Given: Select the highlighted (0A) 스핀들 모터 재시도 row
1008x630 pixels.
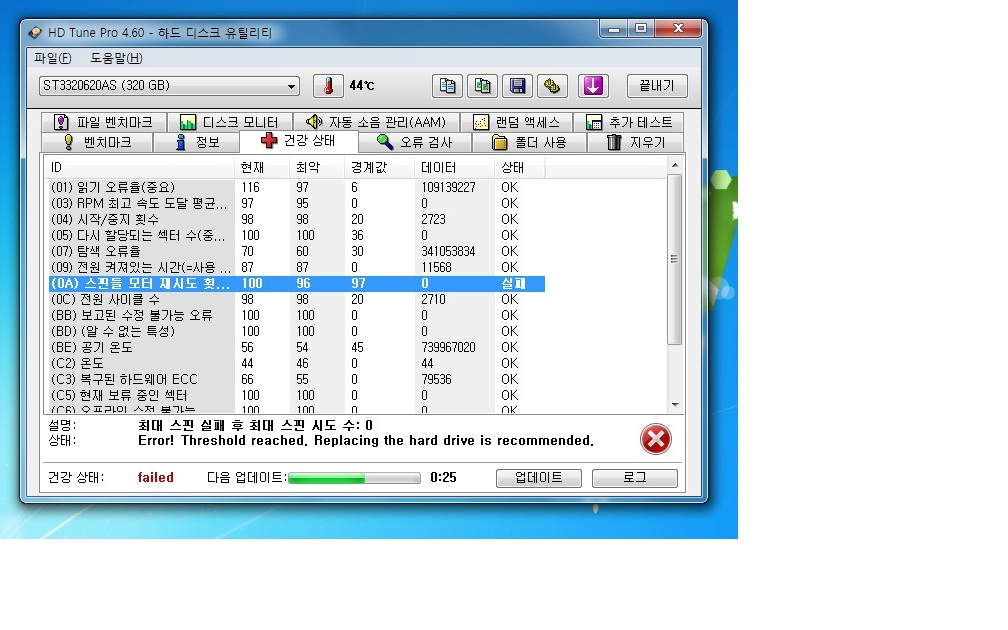Looking at the screenshot, I should (296, 284).
